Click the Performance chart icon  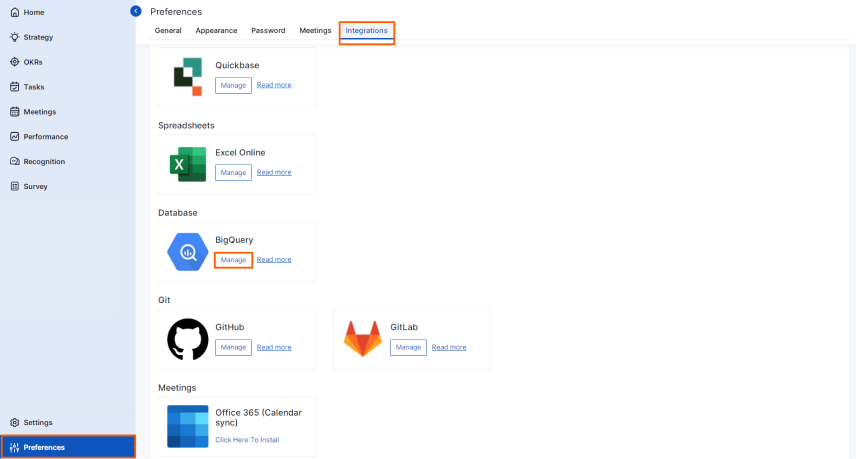coord(15,136)
